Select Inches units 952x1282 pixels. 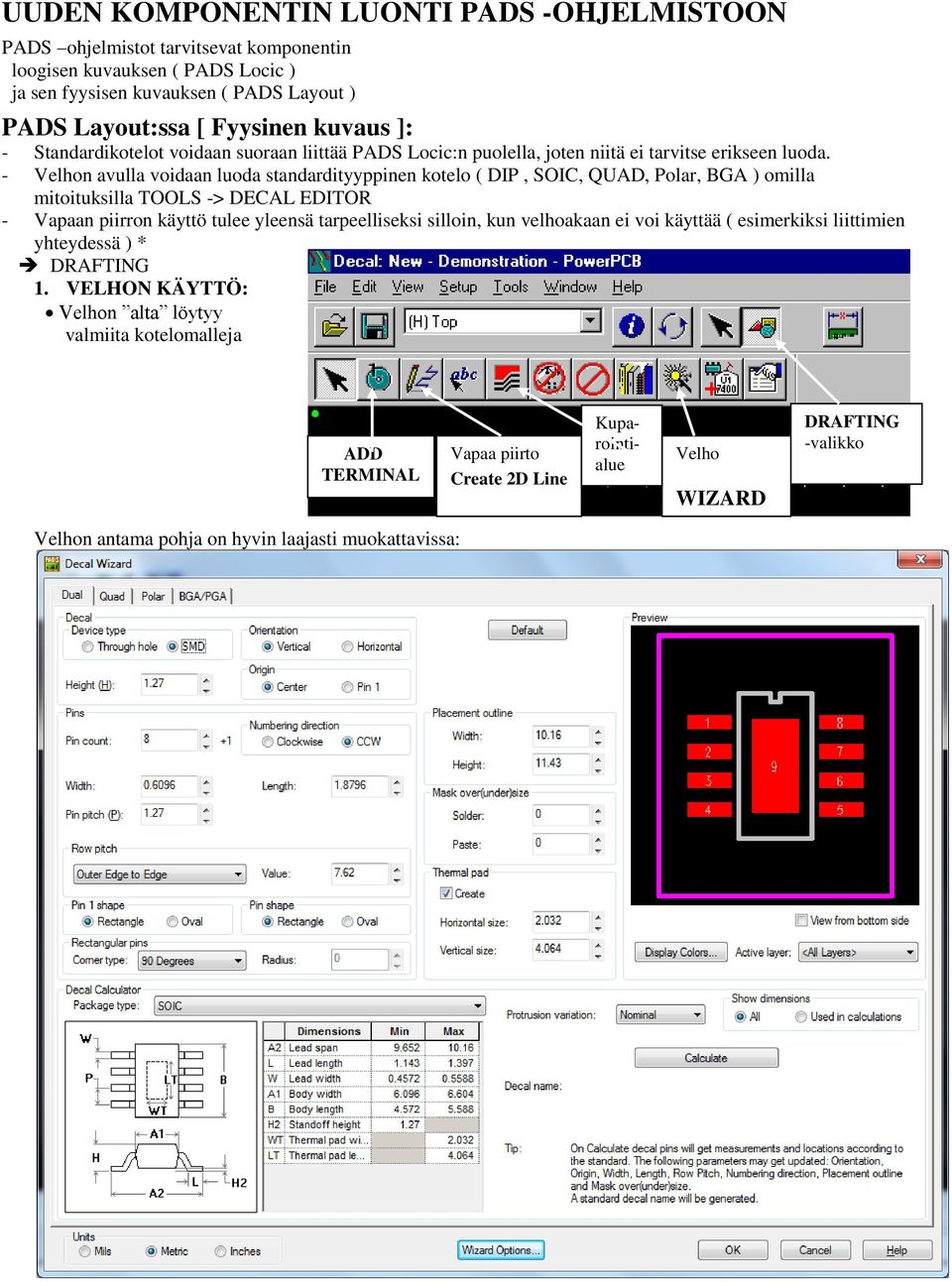tap(221, 1251)
